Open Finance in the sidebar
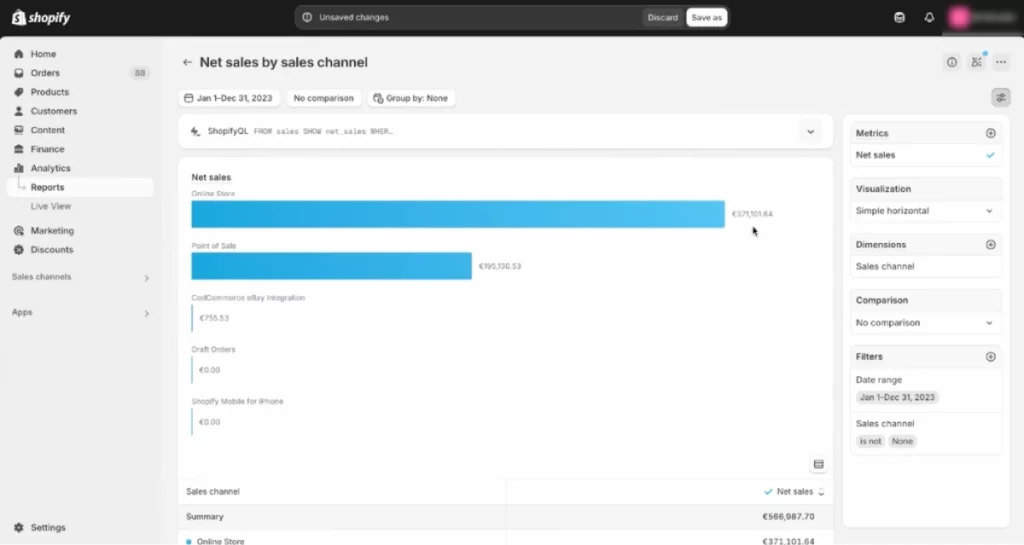 (x=48, y=149)
